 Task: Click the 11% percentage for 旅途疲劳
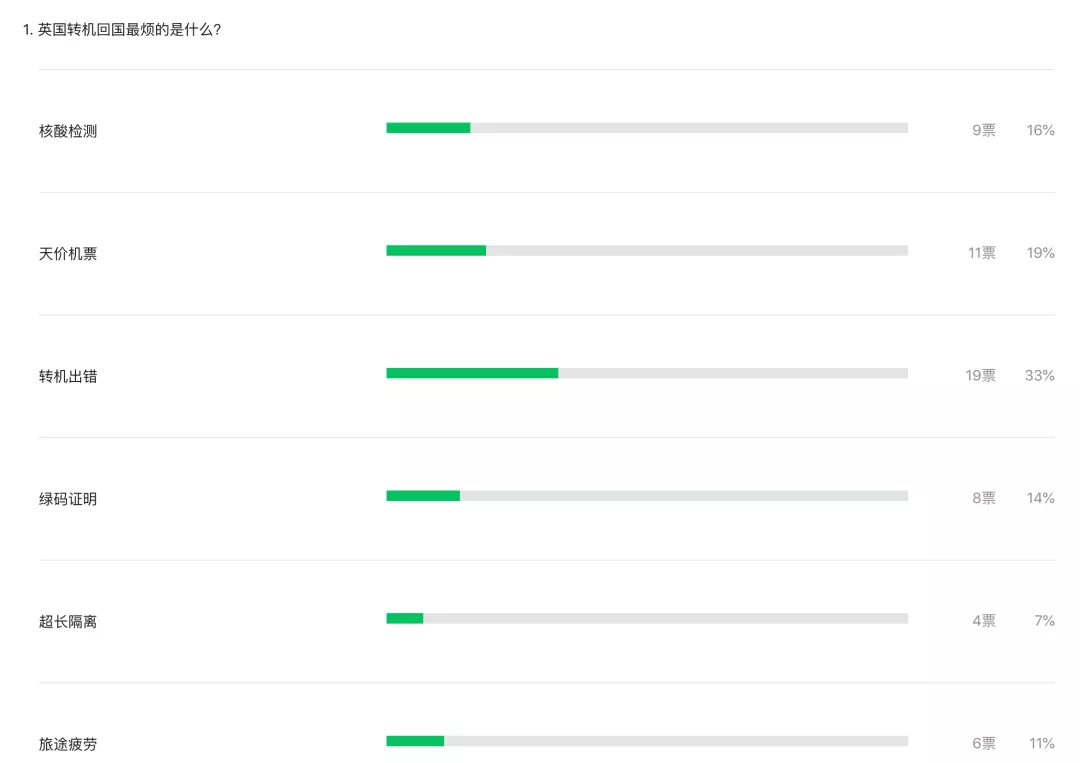coord(1041,744)
